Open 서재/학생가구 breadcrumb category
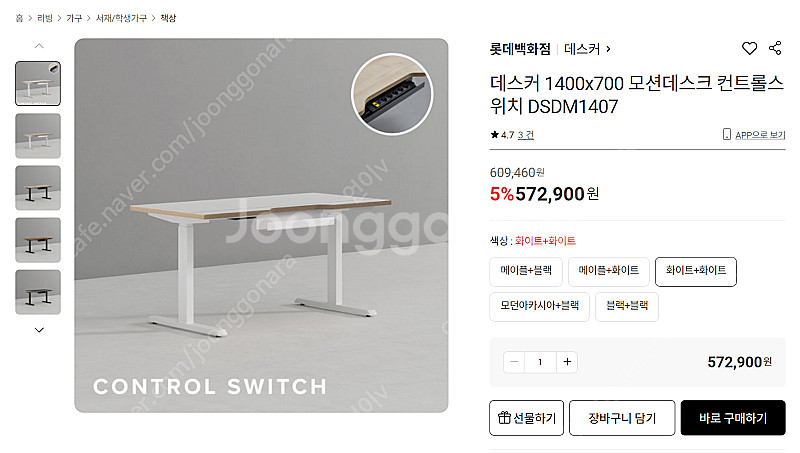Viewport: 800px width, 453px height. (x=121, y=18)
